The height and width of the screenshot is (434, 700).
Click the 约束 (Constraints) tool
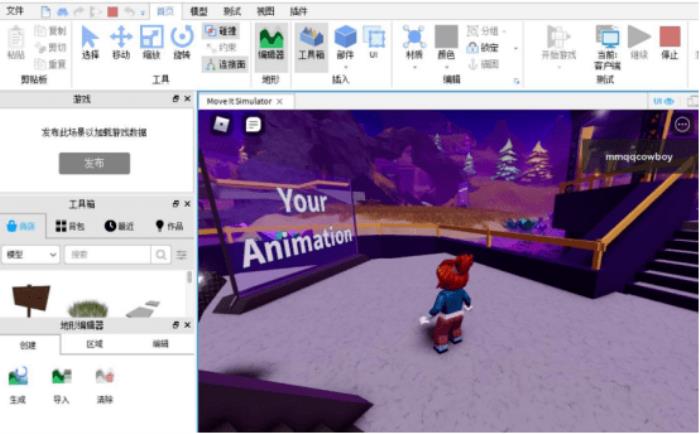click(x=221, y=47)
